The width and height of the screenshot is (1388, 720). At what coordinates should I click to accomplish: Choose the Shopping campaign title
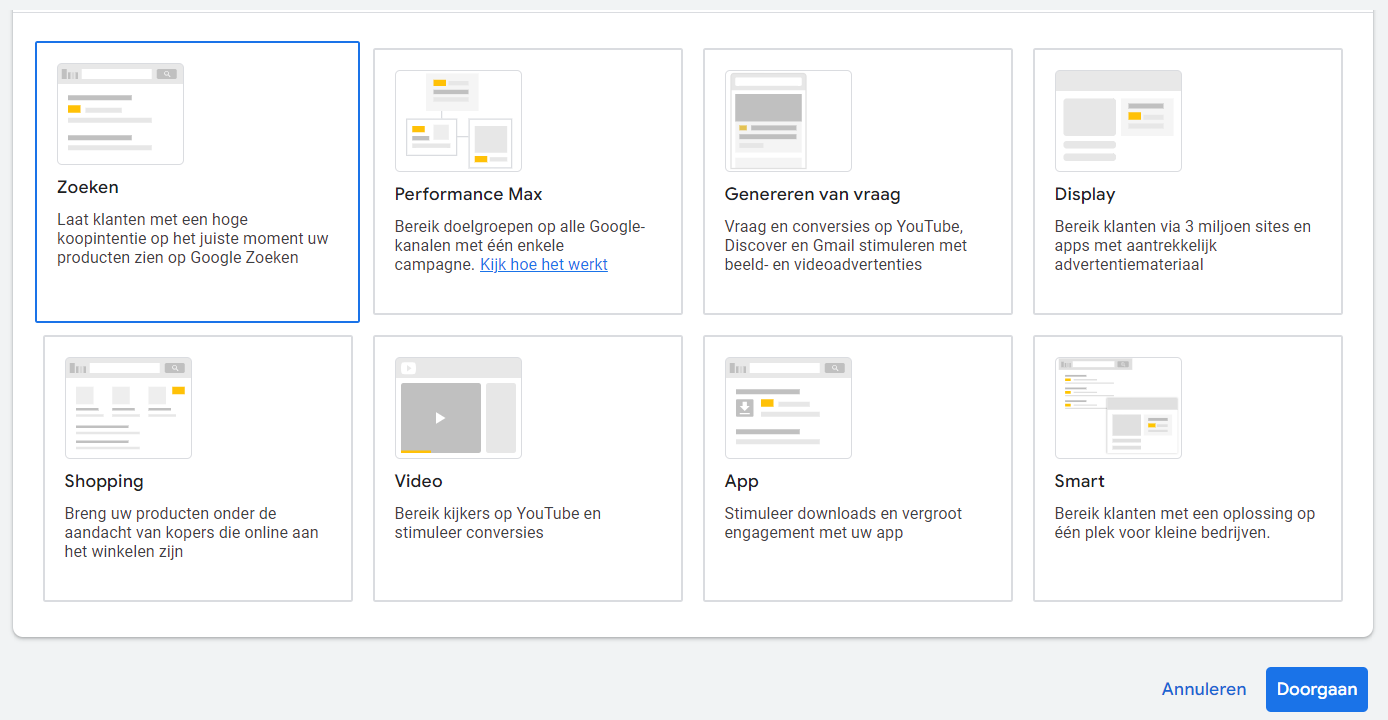coord(104,481)
